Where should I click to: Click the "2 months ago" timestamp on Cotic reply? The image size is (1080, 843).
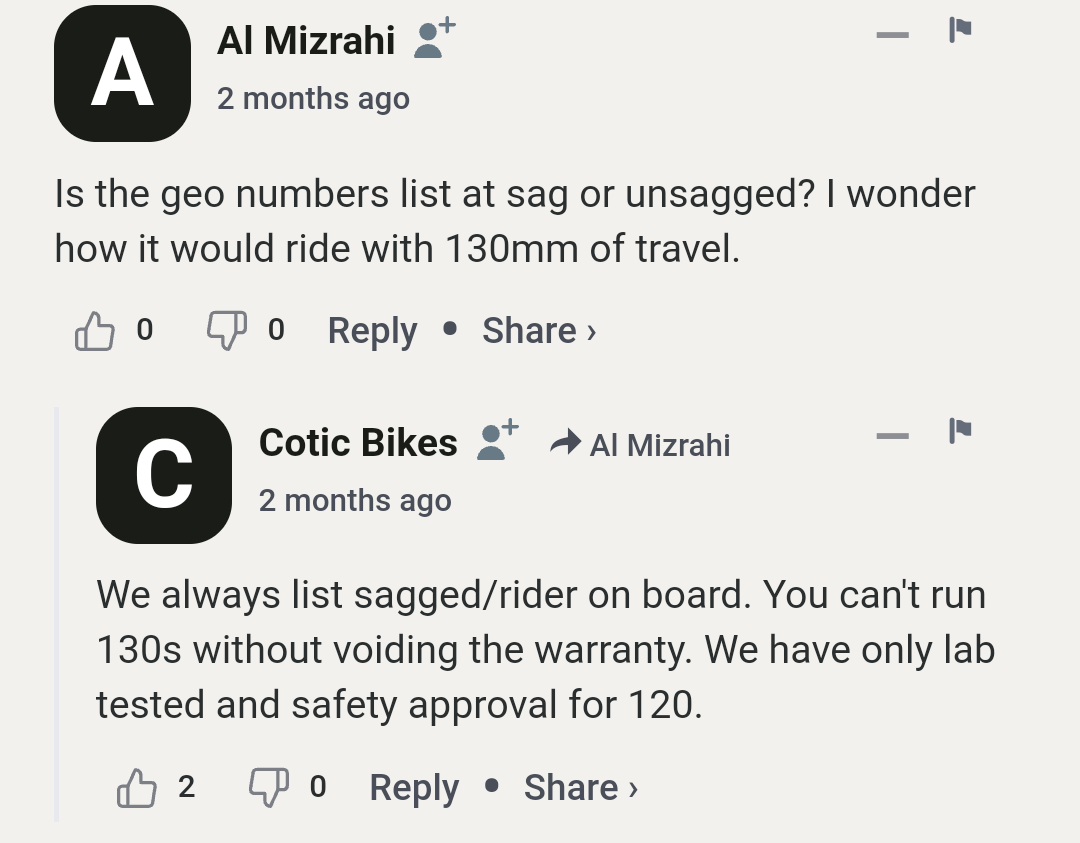(355, 500)
